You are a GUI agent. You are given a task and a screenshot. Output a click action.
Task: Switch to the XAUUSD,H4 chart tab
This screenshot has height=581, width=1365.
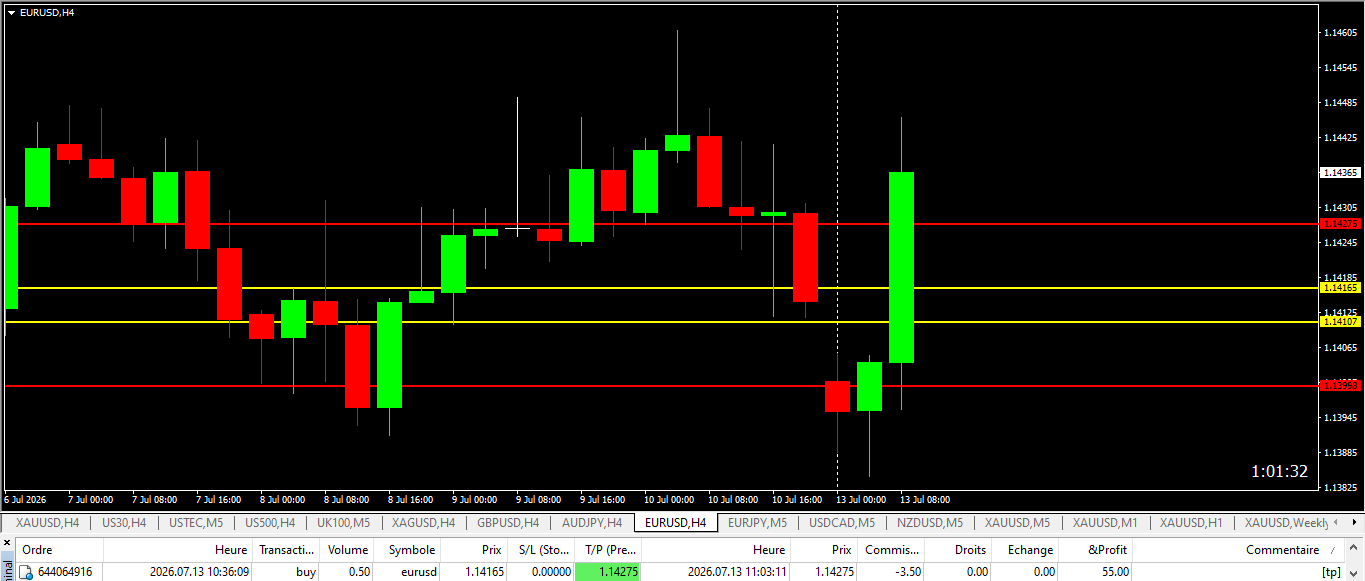[47, 522]
